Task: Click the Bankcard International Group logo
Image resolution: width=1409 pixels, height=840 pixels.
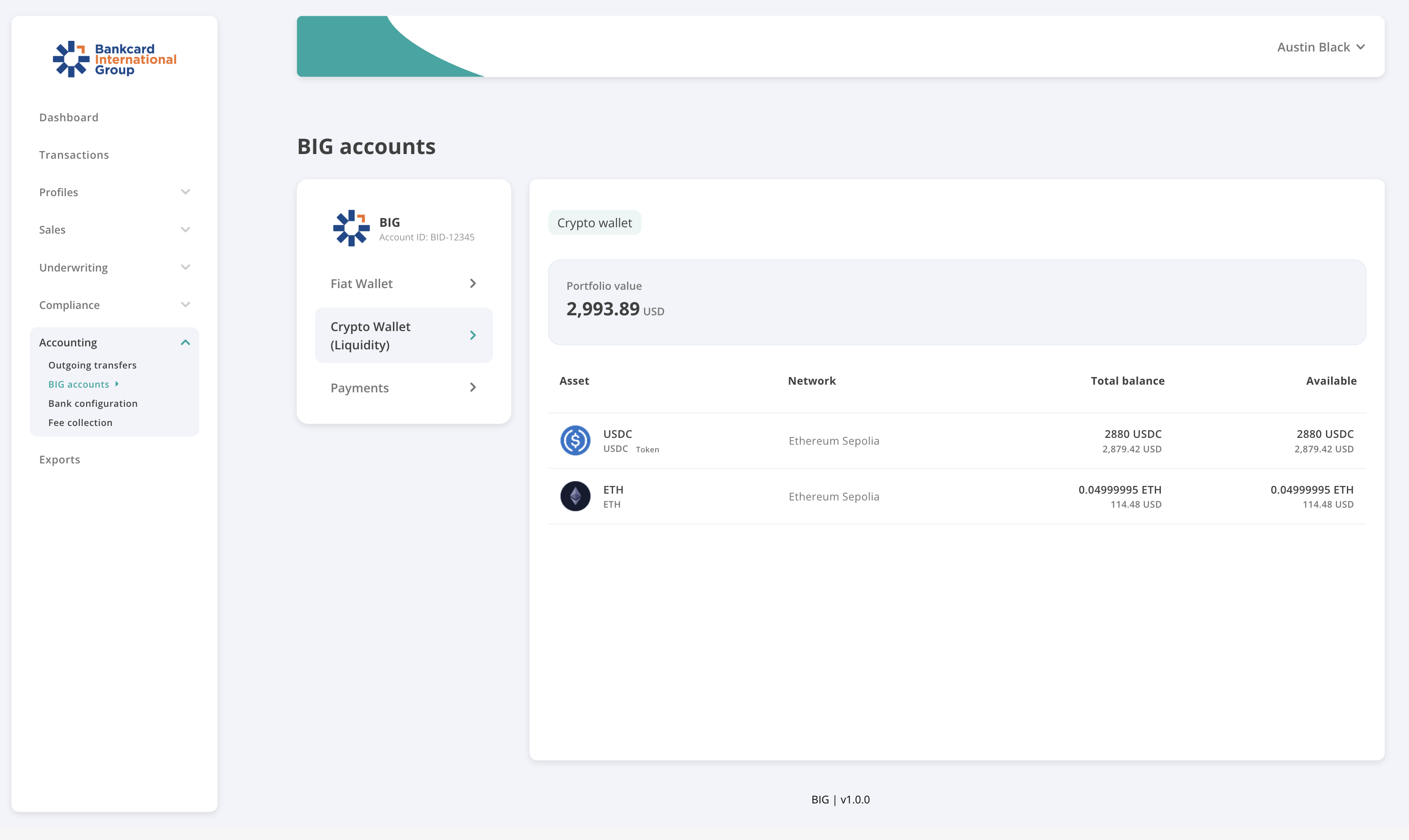Action: [x=115, y=59]
